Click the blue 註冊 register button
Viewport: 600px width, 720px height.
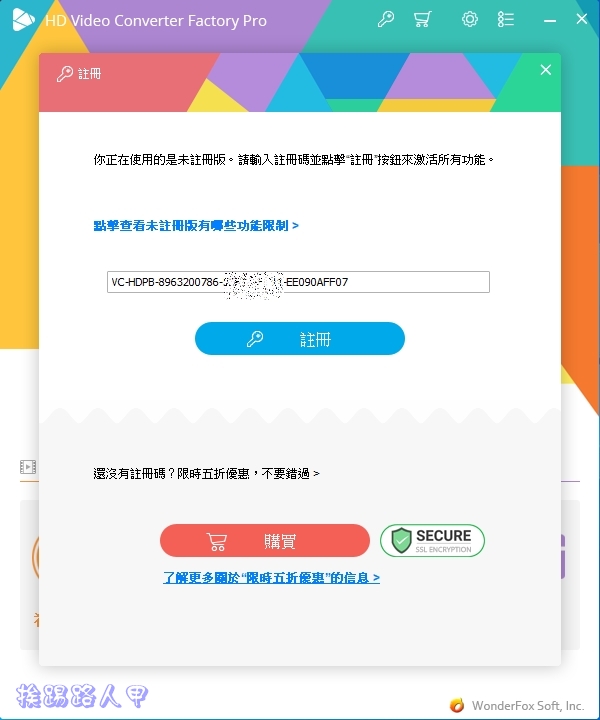[300, 339]
